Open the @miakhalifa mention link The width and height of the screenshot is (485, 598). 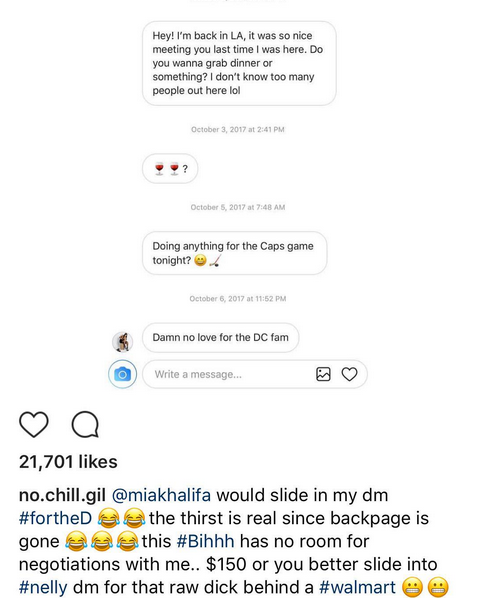pyautogui.click(x=161, y=495)
